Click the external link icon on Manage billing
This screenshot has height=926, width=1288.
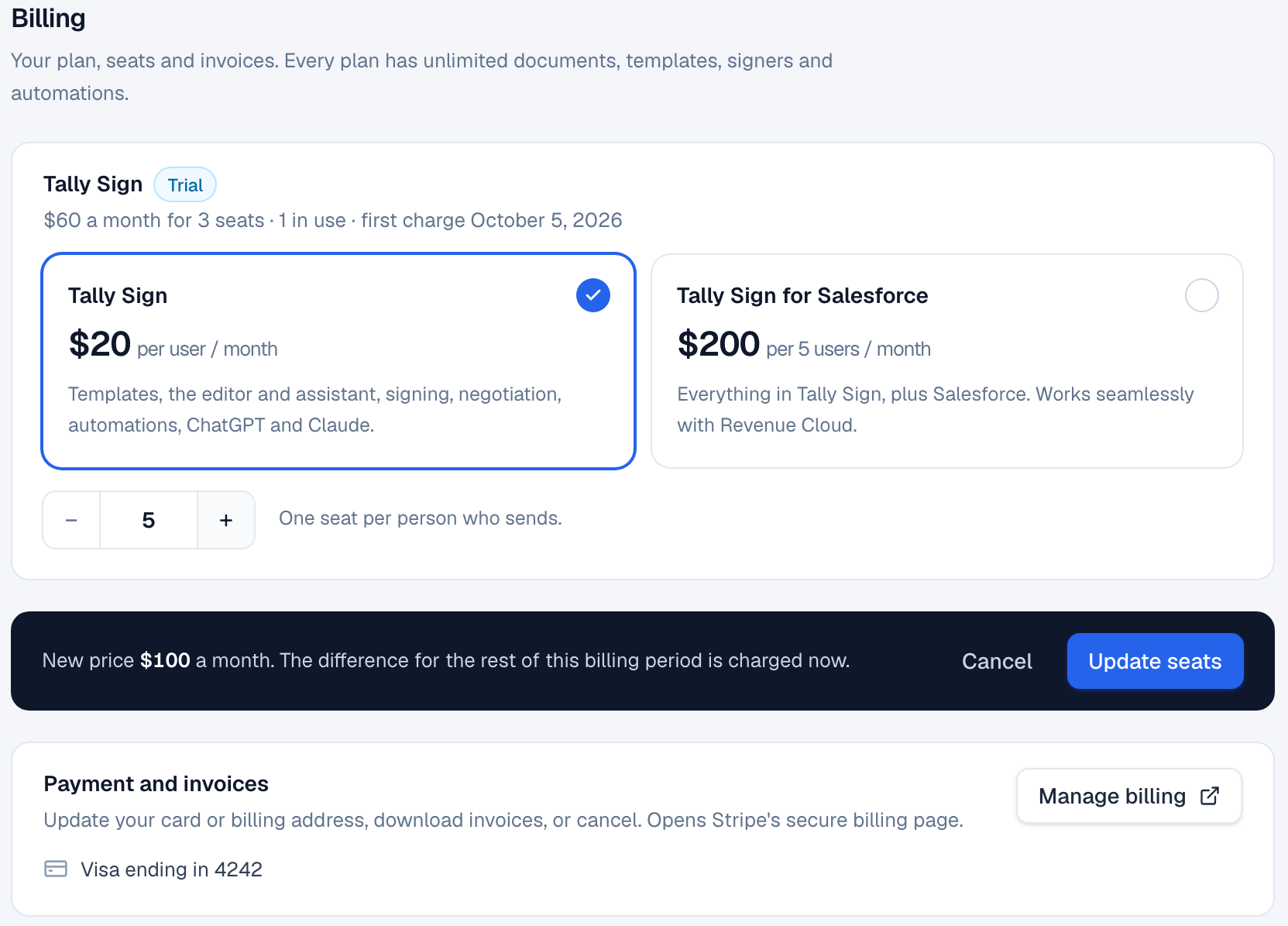pos(1210,796)
